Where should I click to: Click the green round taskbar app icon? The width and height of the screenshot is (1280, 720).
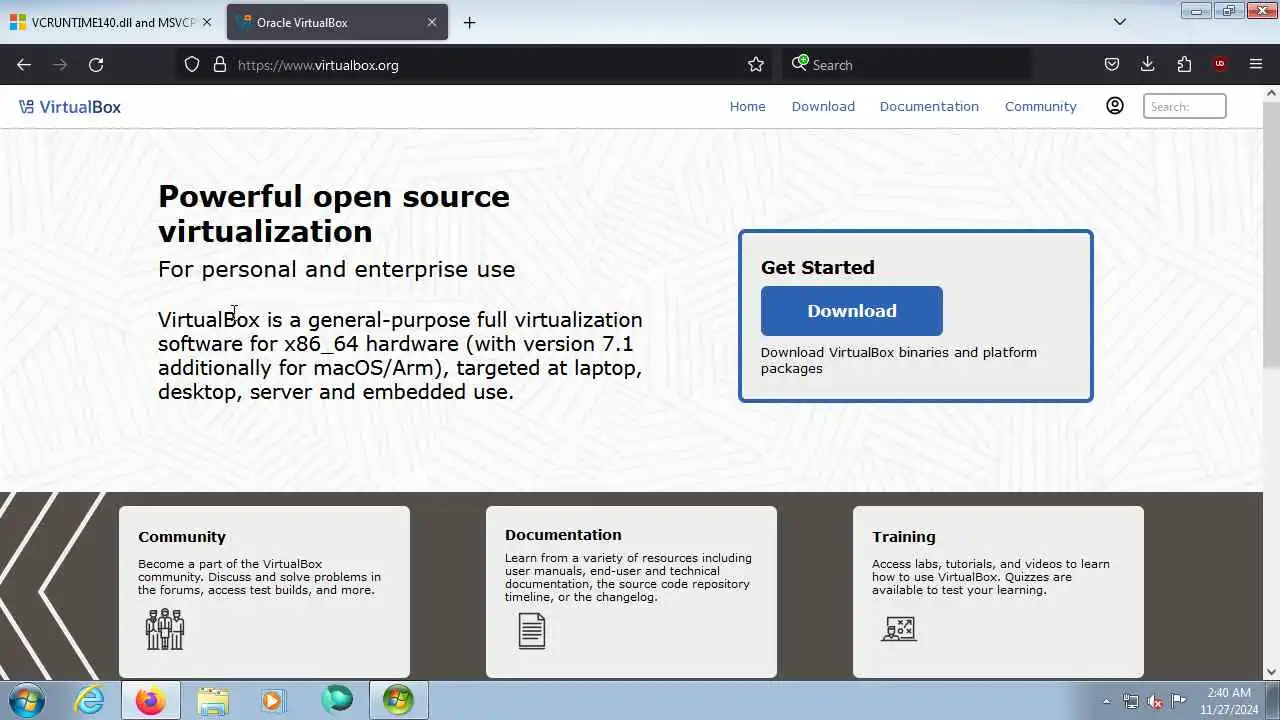(x=337, y=700)
